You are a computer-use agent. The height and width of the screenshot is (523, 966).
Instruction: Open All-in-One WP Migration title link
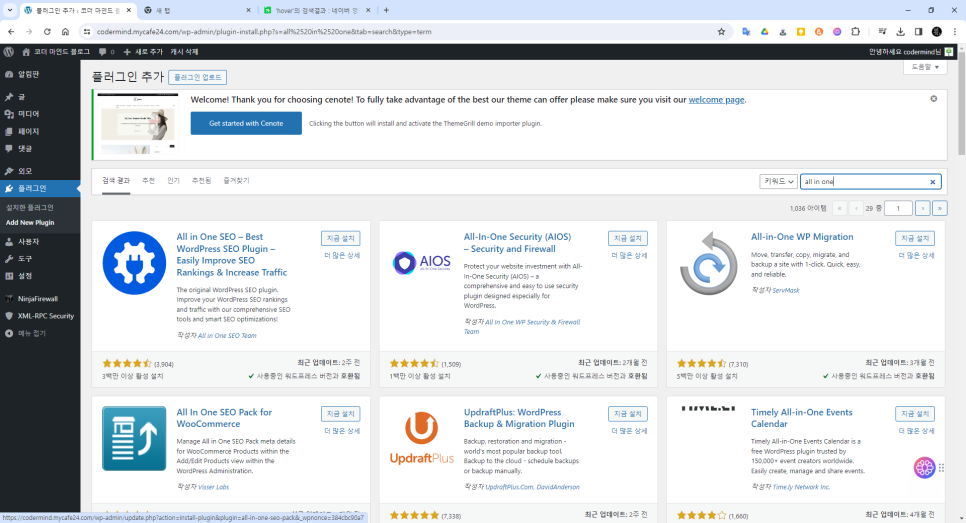[x=802, y=237]
